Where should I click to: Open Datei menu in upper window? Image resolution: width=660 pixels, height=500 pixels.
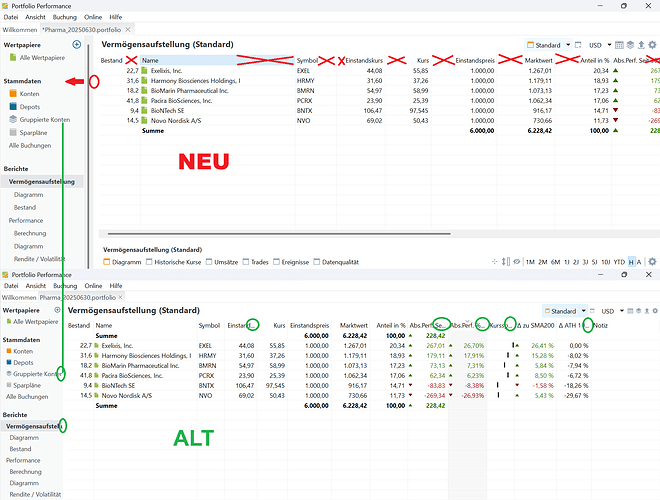point(11,17)
